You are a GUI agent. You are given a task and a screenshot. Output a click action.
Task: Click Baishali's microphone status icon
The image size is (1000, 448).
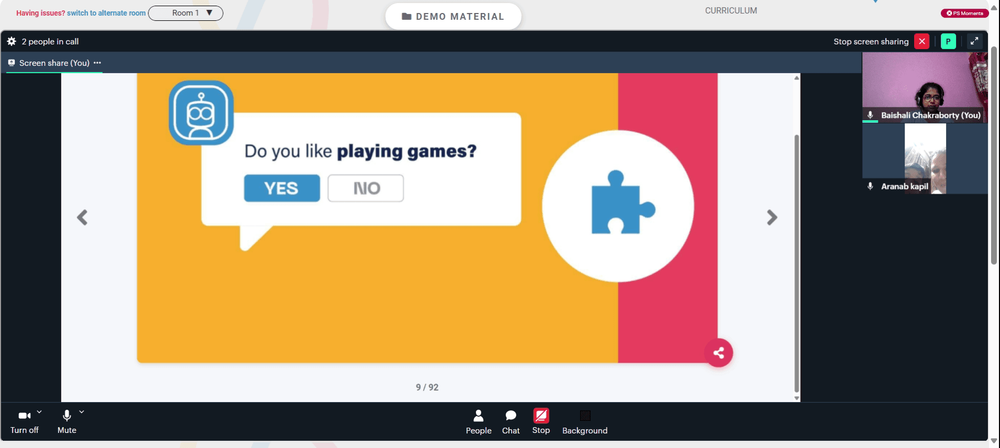(x=870, y=115)
